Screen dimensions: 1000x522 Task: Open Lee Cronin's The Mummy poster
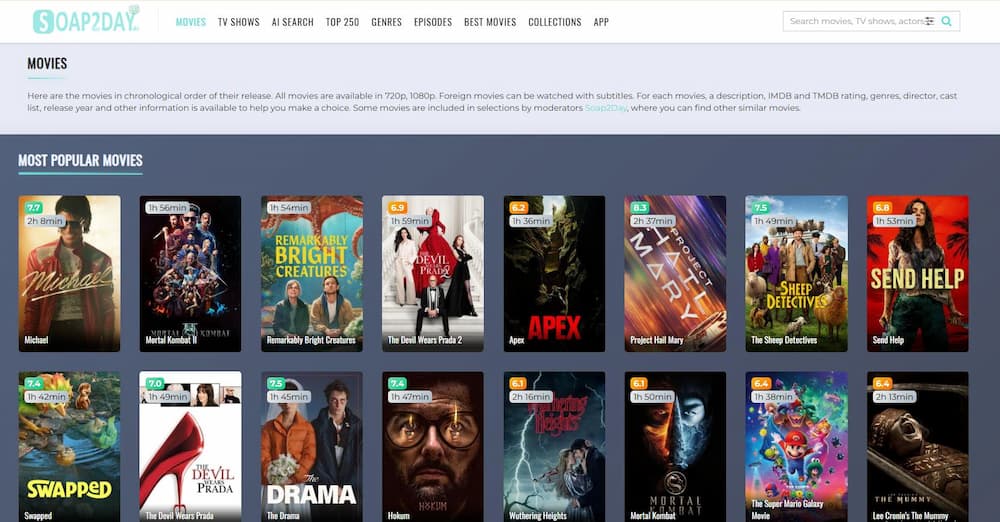tap(918, 447)
